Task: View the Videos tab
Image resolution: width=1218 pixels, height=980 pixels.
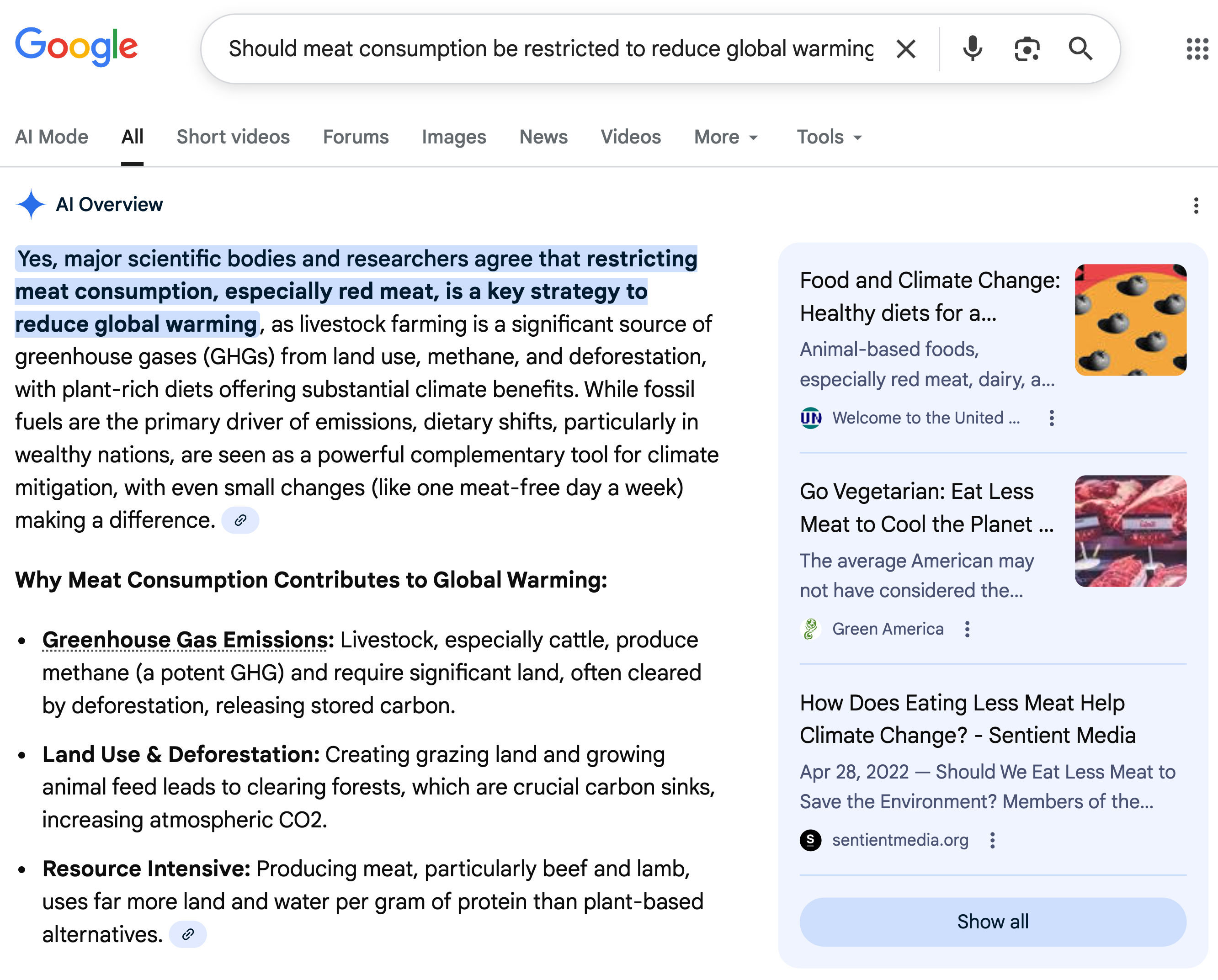Action: click(x=630, y=137)
